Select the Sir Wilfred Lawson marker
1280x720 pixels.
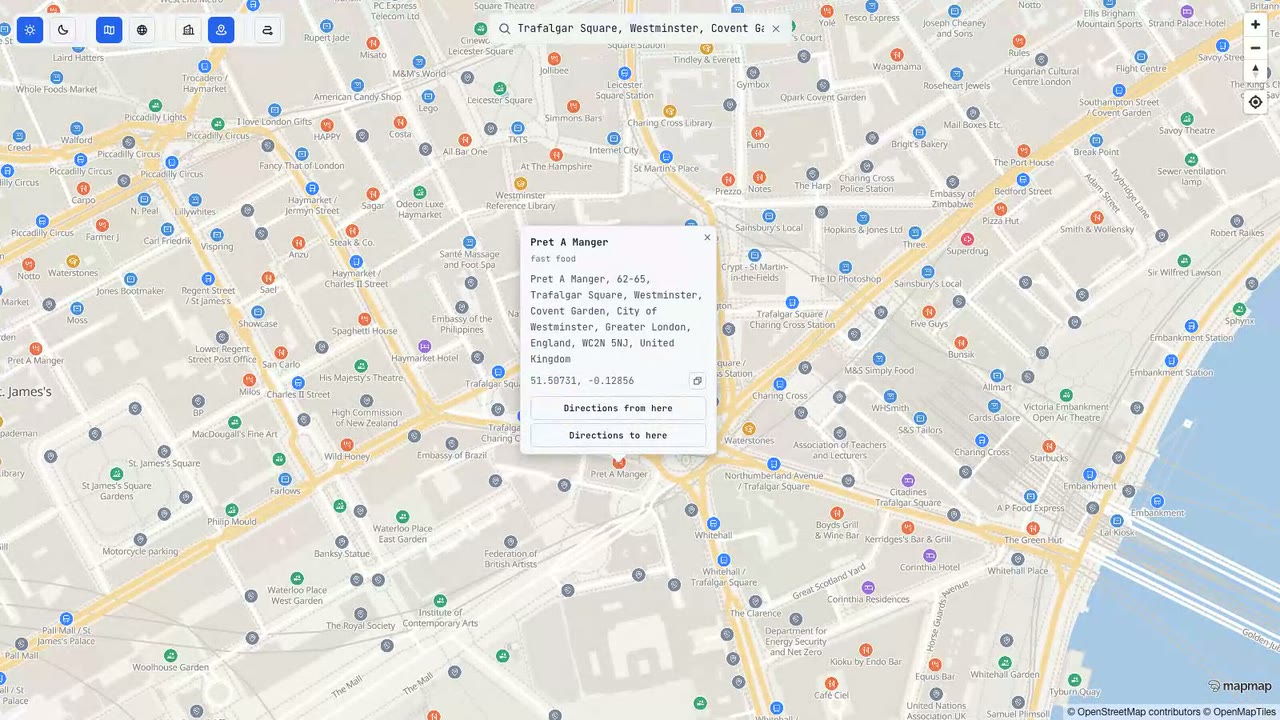point(1184,260)
